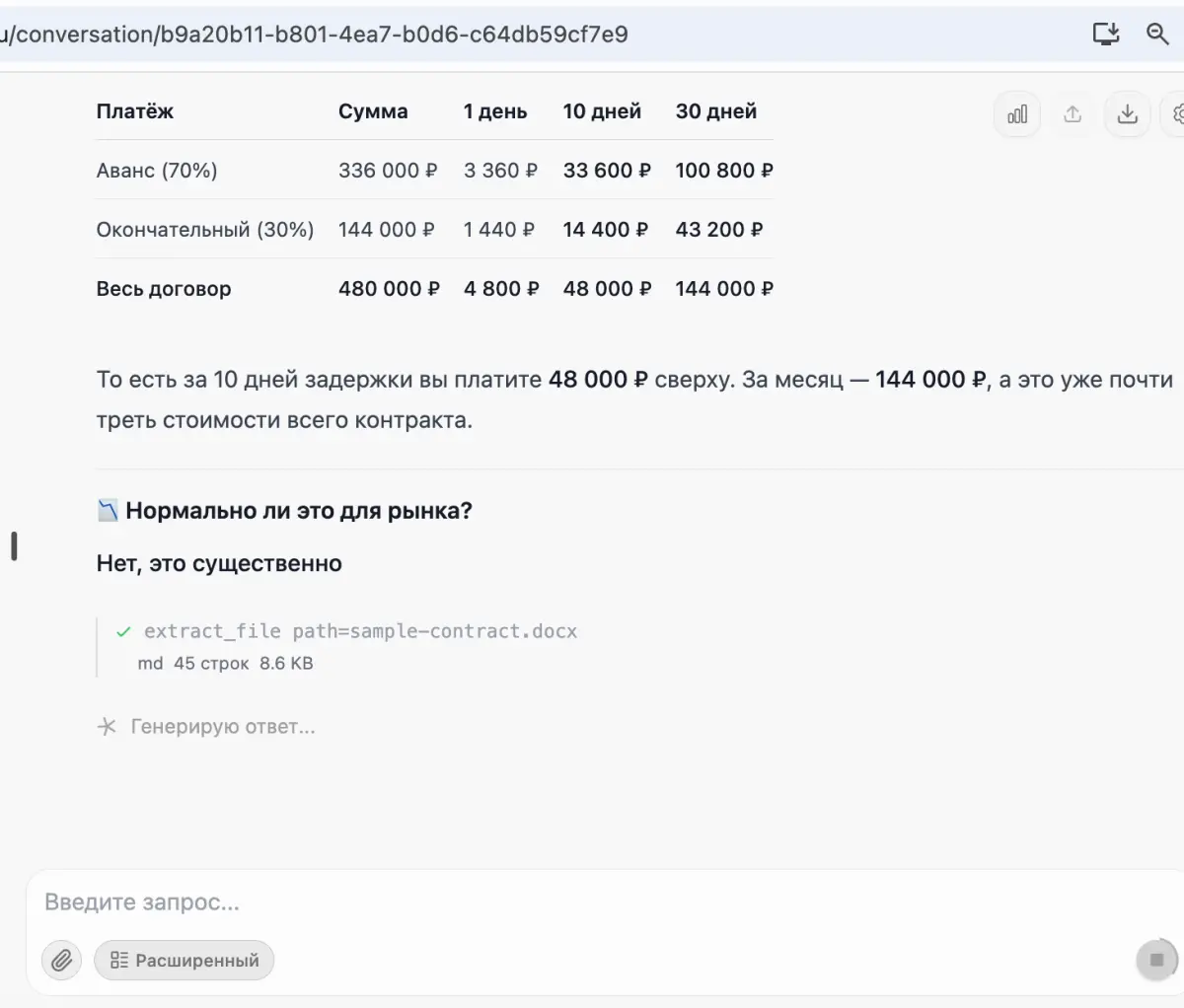Click the 14 400 ₽ cell
1184x1008 pixels.
(x=606, y=230)
